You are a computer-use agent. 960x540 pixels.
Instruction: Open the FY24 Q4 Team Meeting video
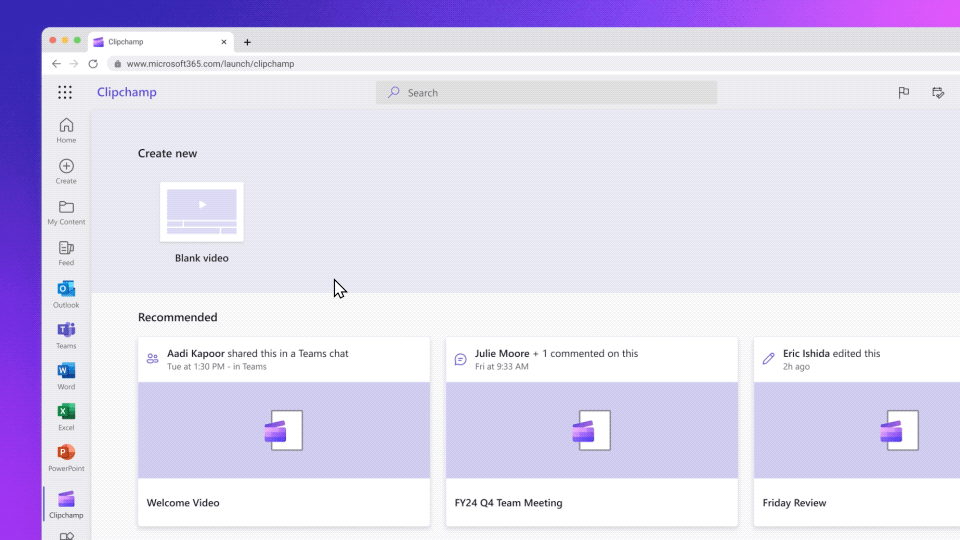(x=592, y=430)
